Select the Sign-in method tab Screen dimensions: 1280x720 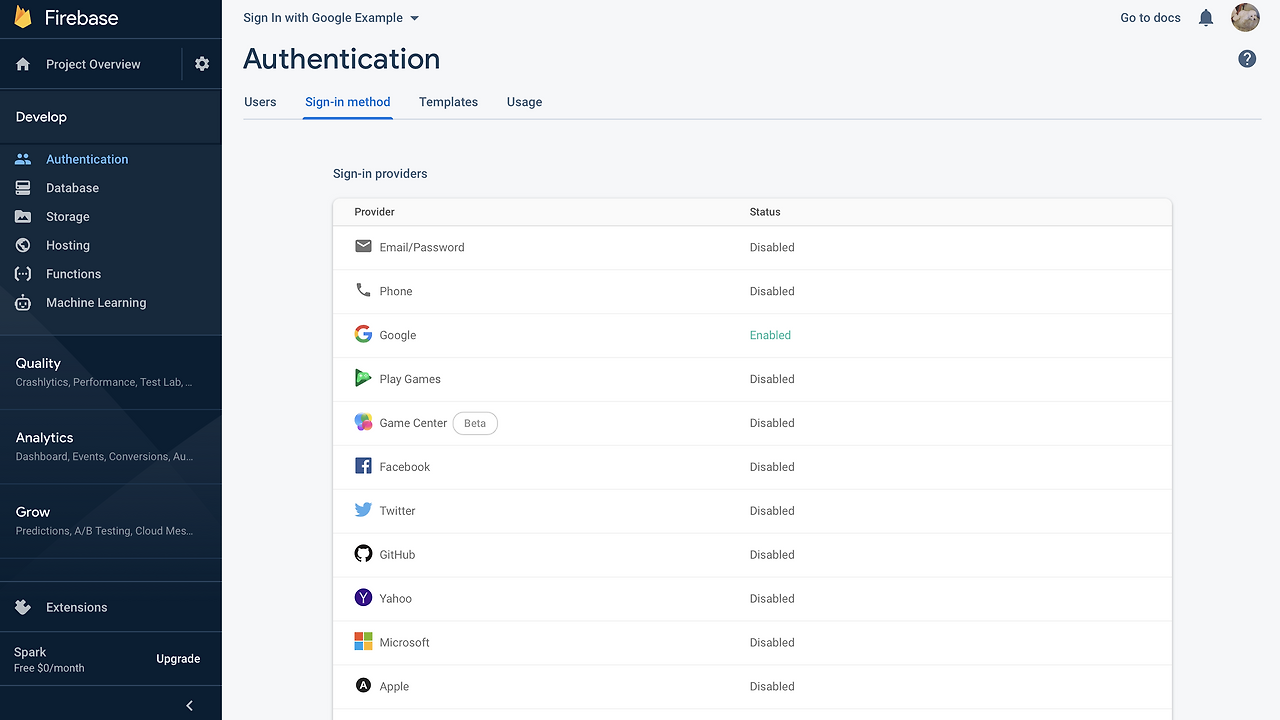(x=348, y=102)
